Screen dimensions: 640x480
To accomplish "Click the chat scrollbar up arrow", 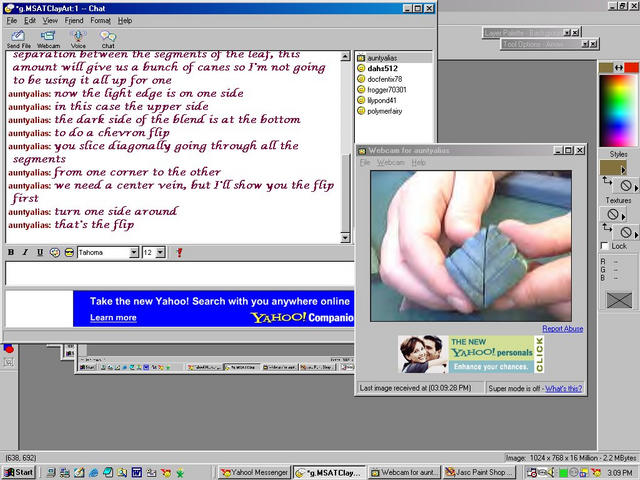I will click(345, 56).
